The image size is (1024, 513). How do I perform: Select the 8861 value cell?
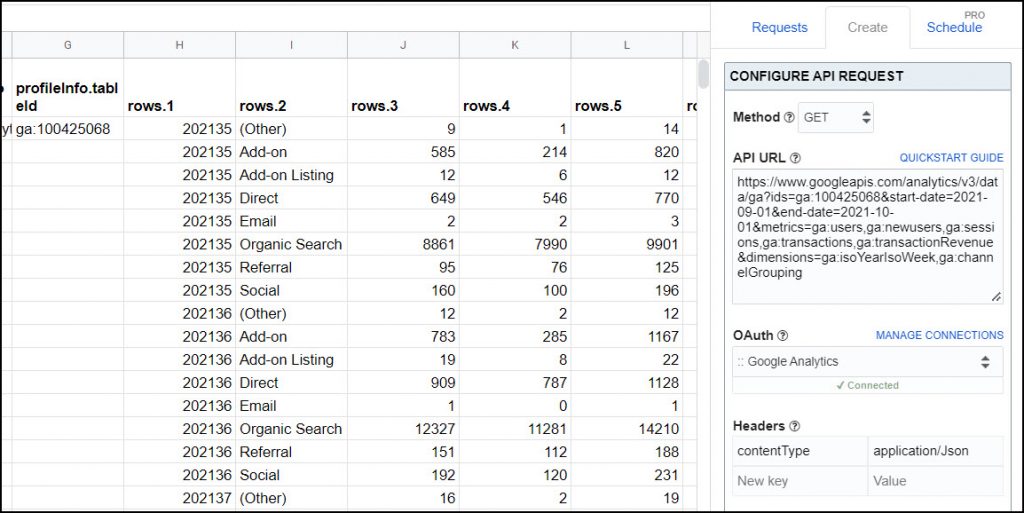[x=403, y=244]
